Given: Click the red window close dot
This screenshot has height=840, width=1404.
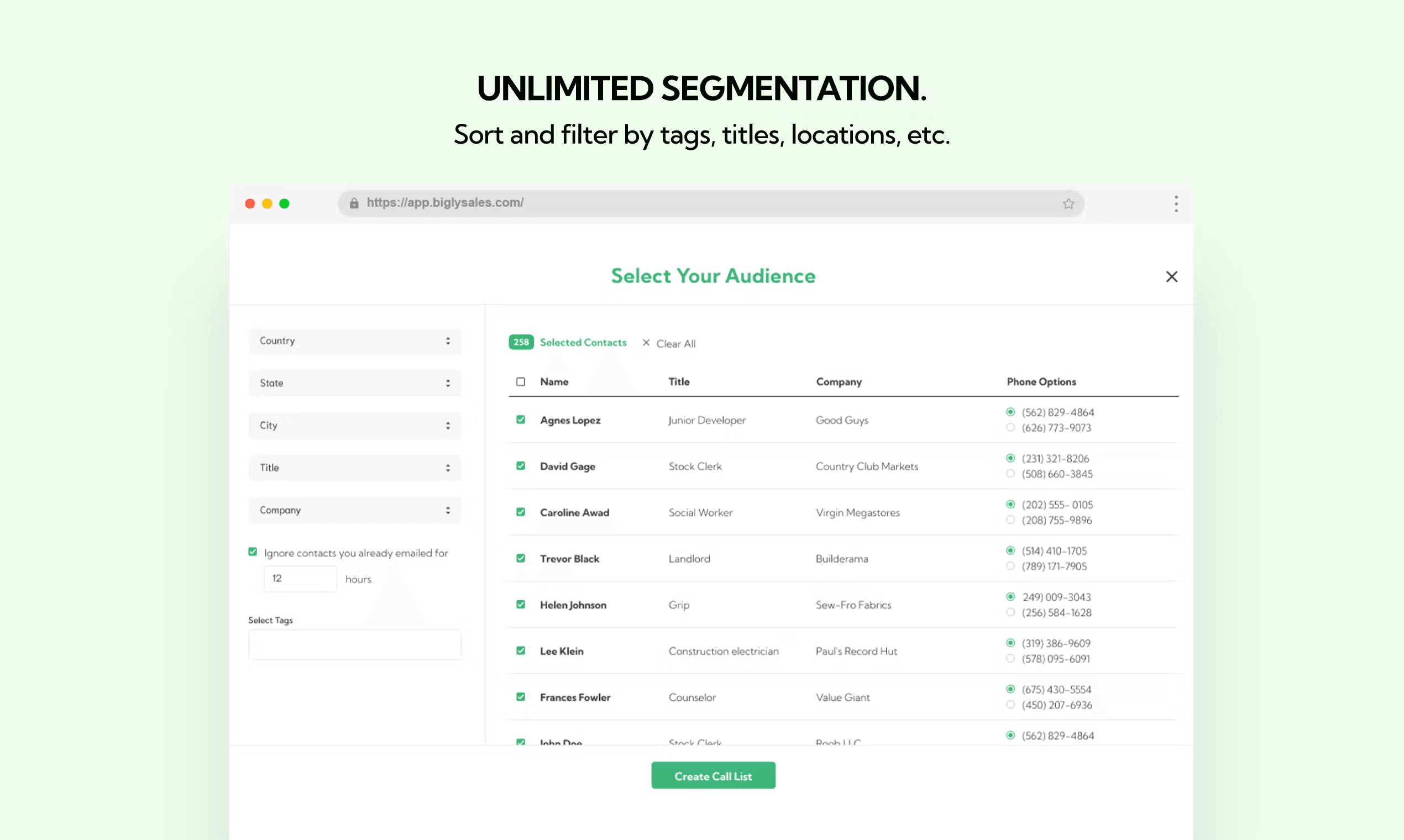Looking at the screenshot, I should [250, 204].
